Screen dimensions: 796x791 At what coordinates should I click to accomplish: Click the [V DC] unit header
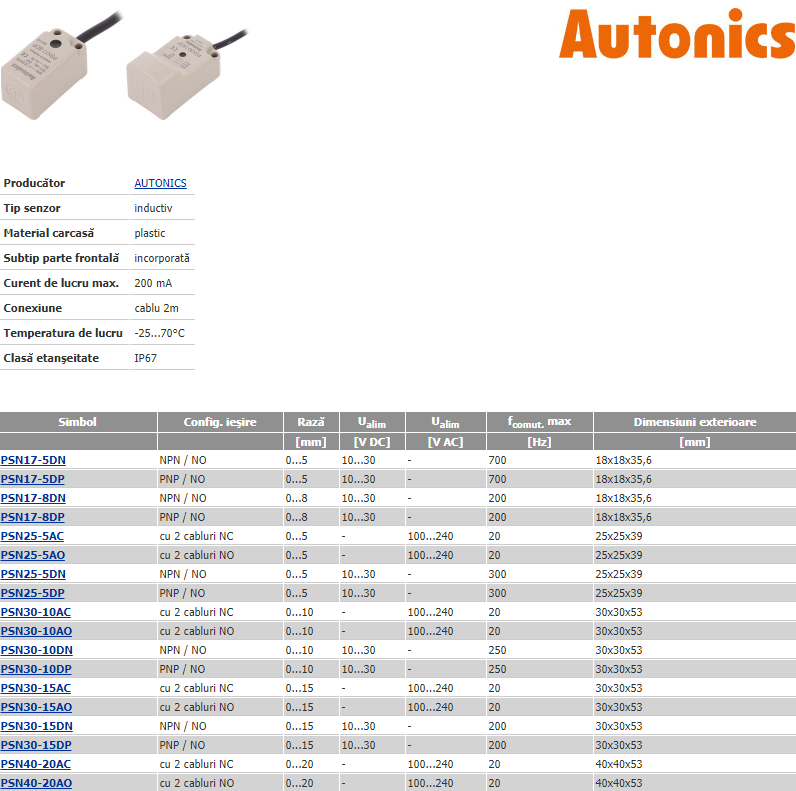pyautogui.click(x=372, y=442)
